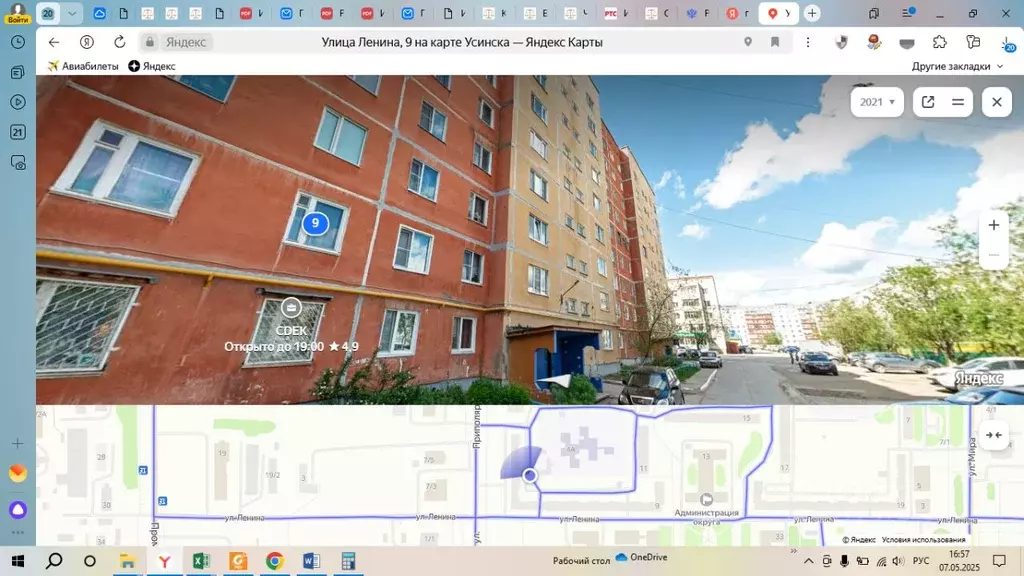Switch the РУС input language
1024x576 pixels.
921,561
